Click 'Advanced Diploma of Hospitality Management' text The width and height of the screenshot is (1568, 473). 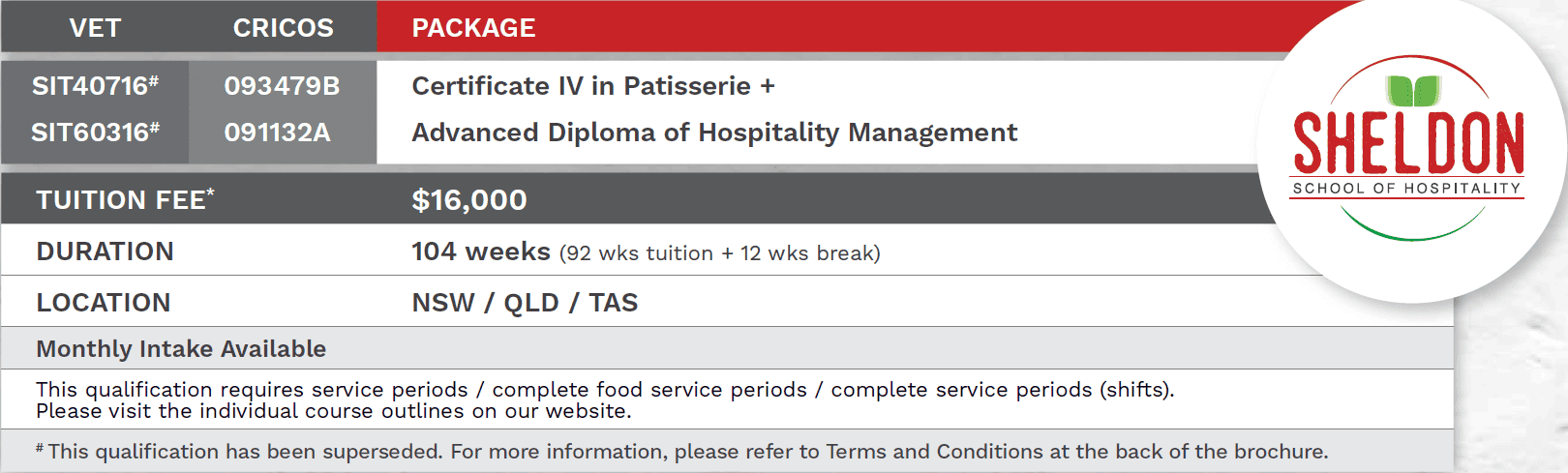tap(714, 133)
